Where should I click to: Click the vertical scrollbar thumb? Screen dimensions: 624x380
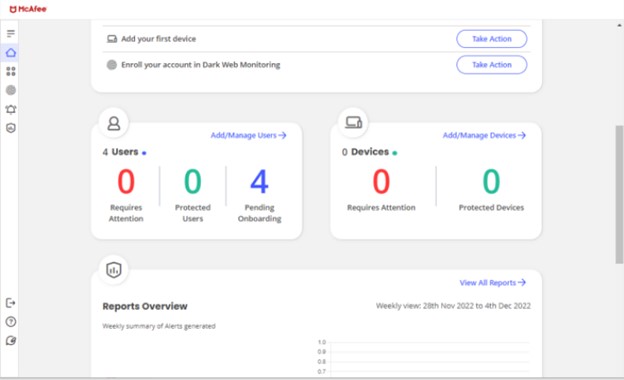619,194
